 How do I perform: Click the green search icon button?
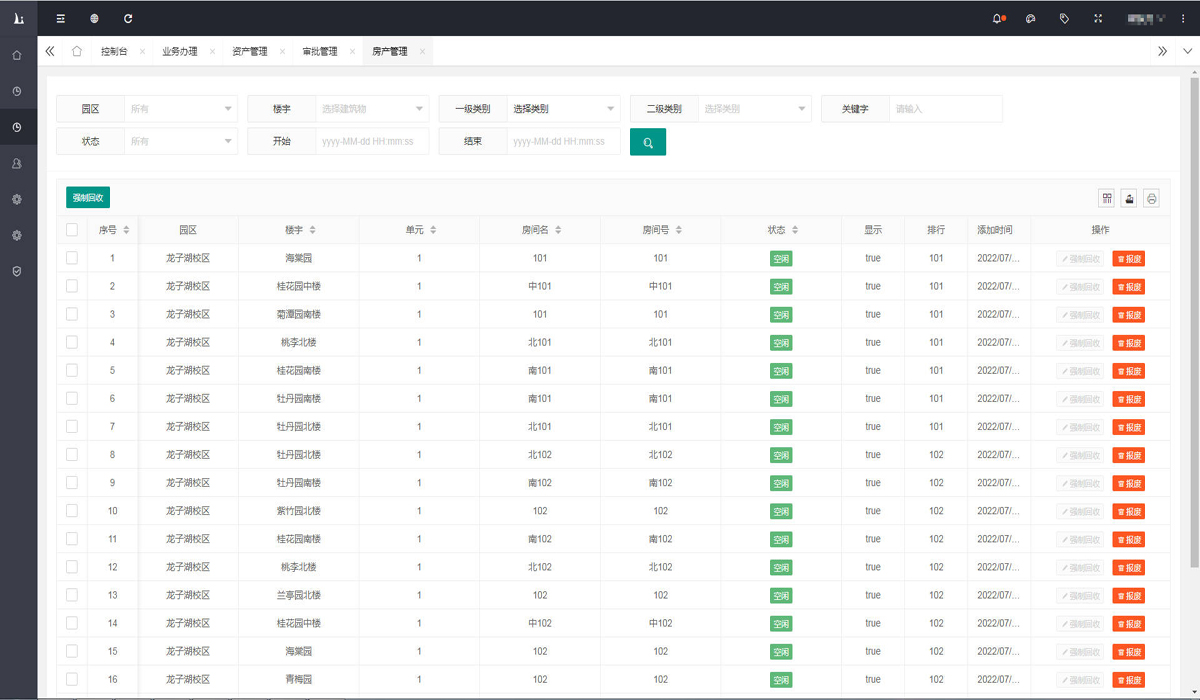coord(648,143)
